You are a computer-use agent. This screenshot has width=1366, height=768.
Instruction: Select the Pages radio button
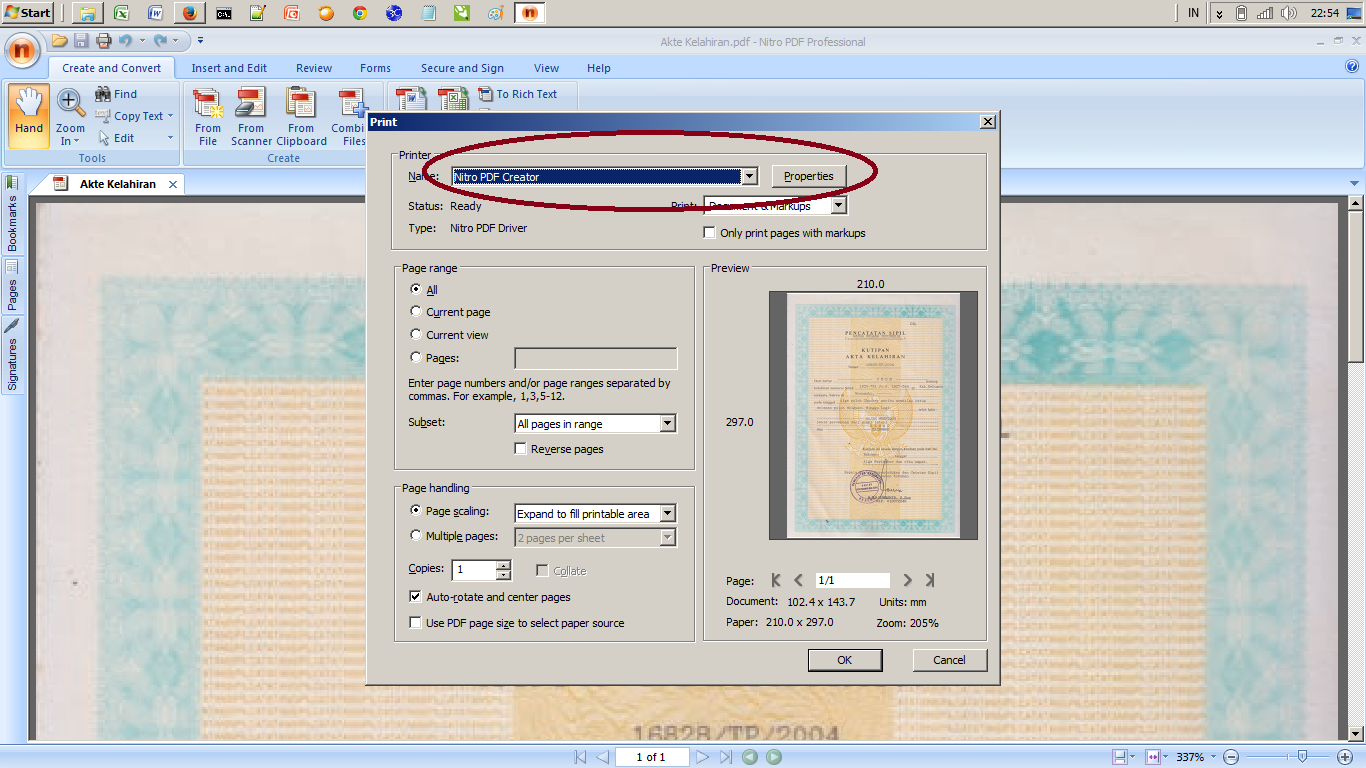pos(416,358)
